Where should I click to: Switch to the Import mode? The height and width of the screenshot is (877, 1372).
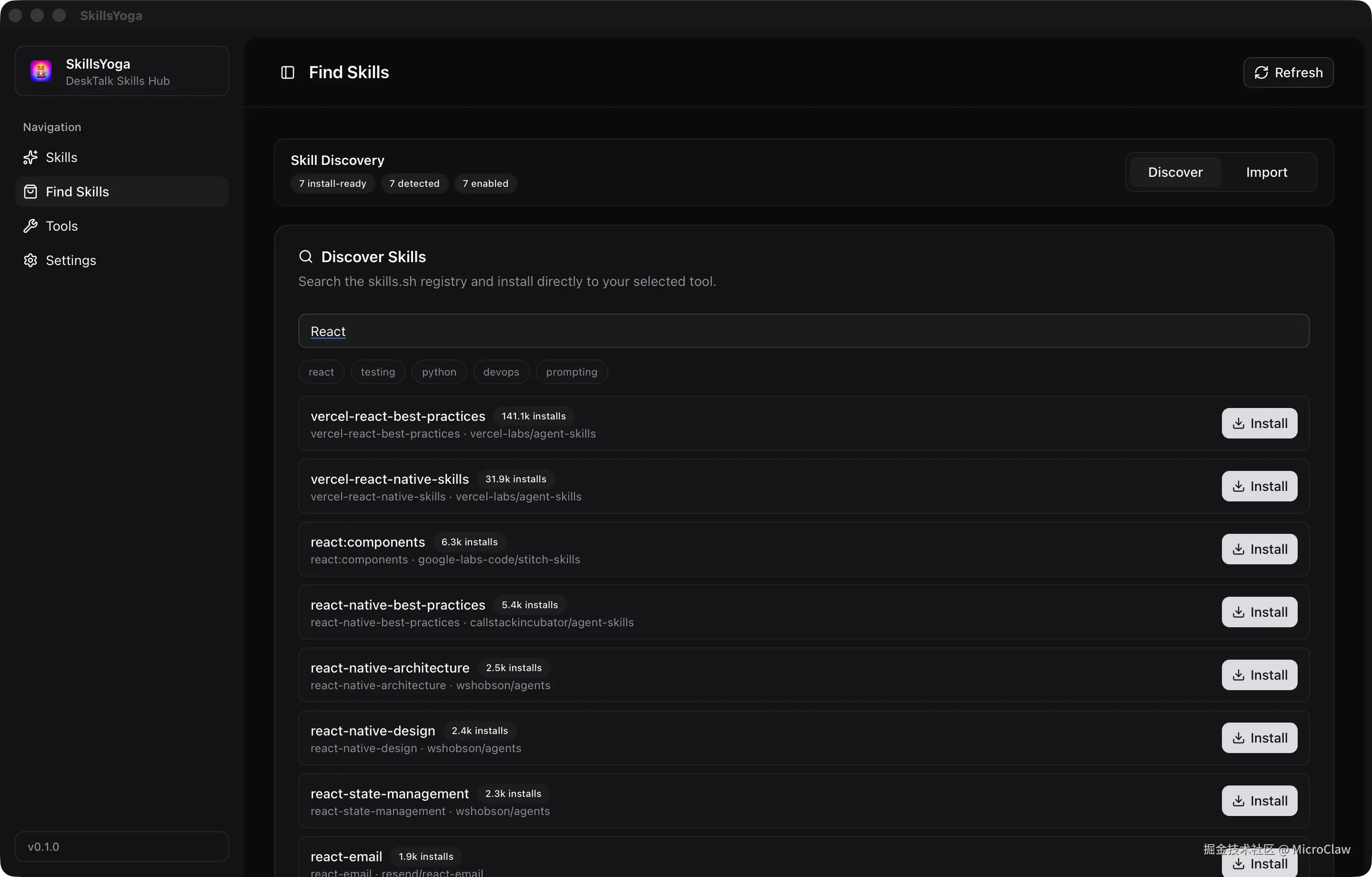click(x=1266, y=172)
